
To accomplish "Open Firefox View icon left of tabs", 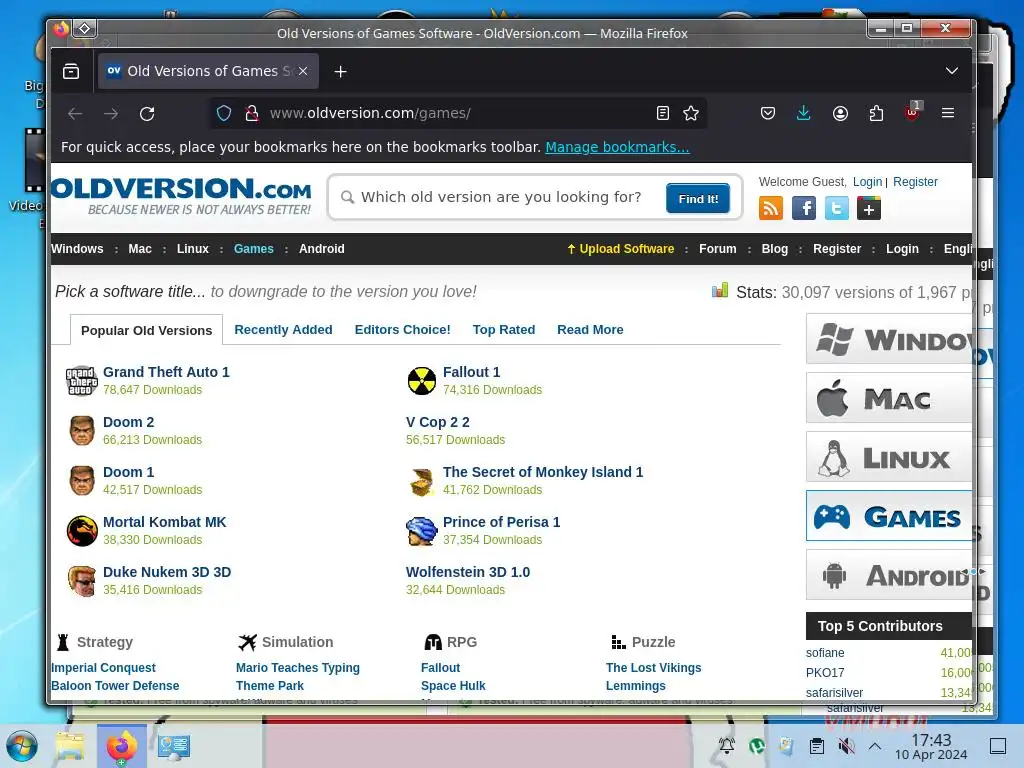I will (x=71, y=71).
